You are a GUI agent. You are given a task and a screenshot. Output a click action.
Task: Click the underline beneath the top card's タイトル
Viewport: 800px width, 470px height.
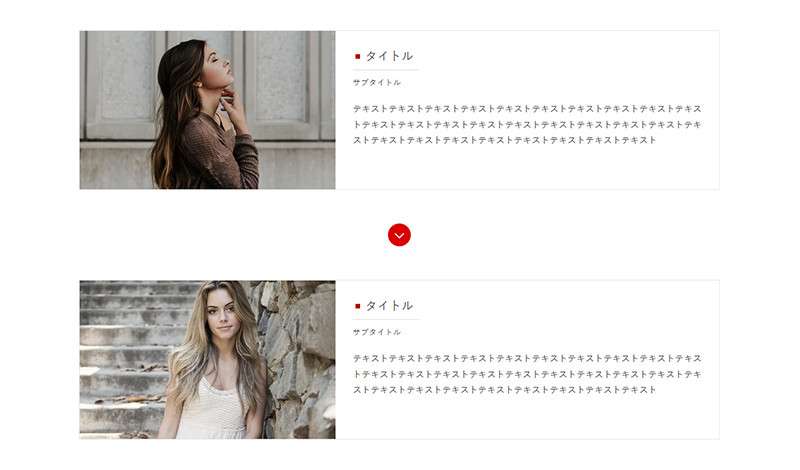click(x=386, y=69)
